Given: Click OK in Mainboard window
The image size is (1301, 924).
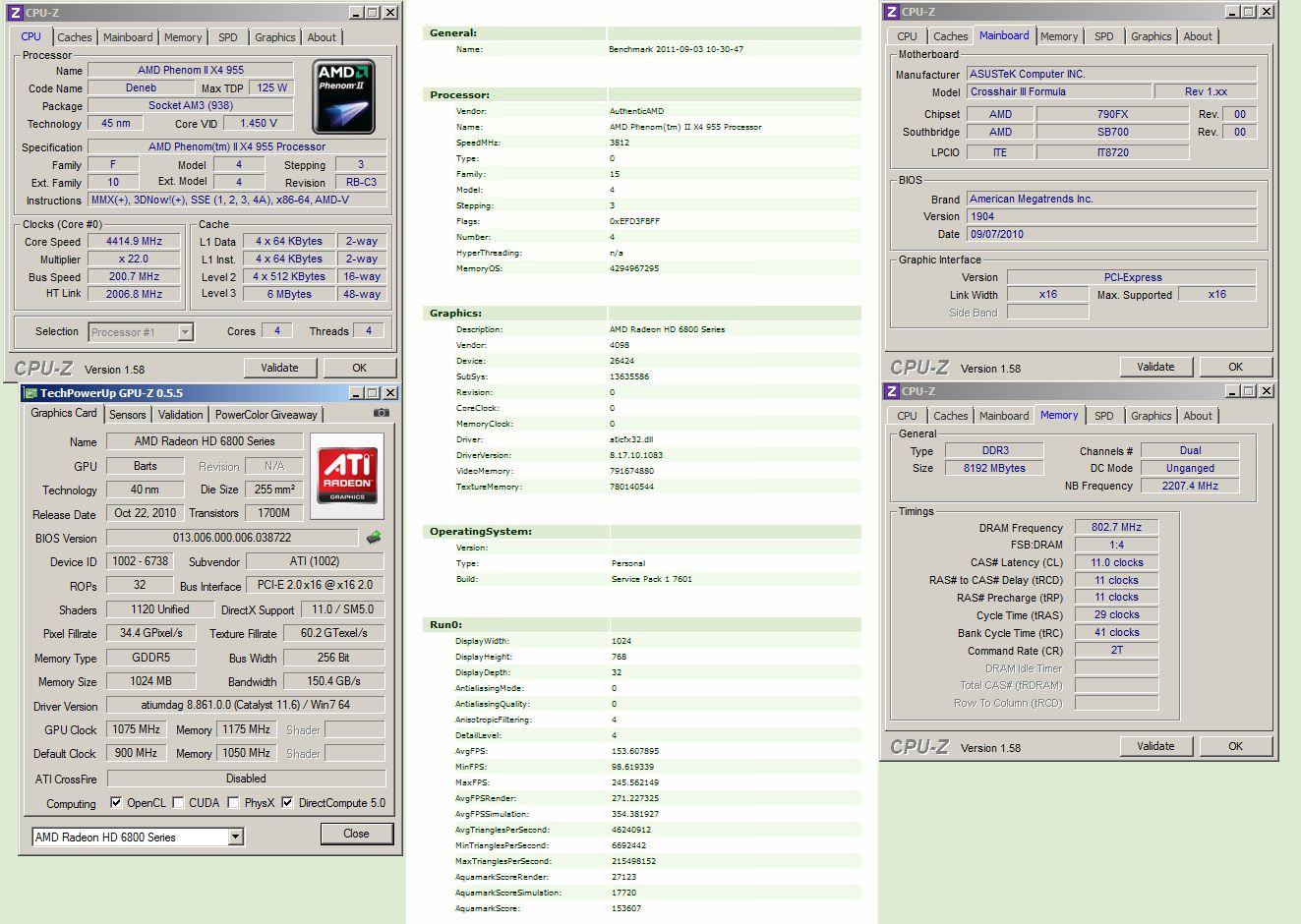Looking at the screenshot, I should pos(1235,367).
